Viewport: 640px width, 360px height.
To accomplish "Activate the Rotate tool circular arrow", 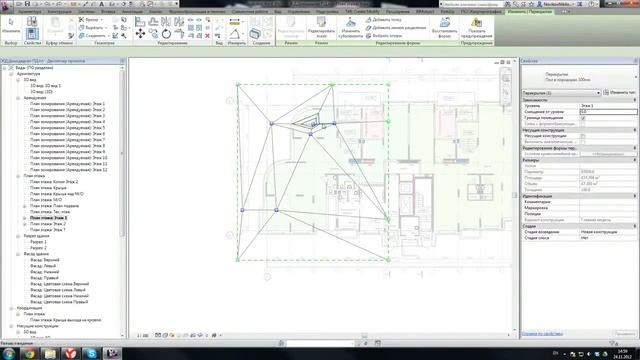I will coord(166,34).
